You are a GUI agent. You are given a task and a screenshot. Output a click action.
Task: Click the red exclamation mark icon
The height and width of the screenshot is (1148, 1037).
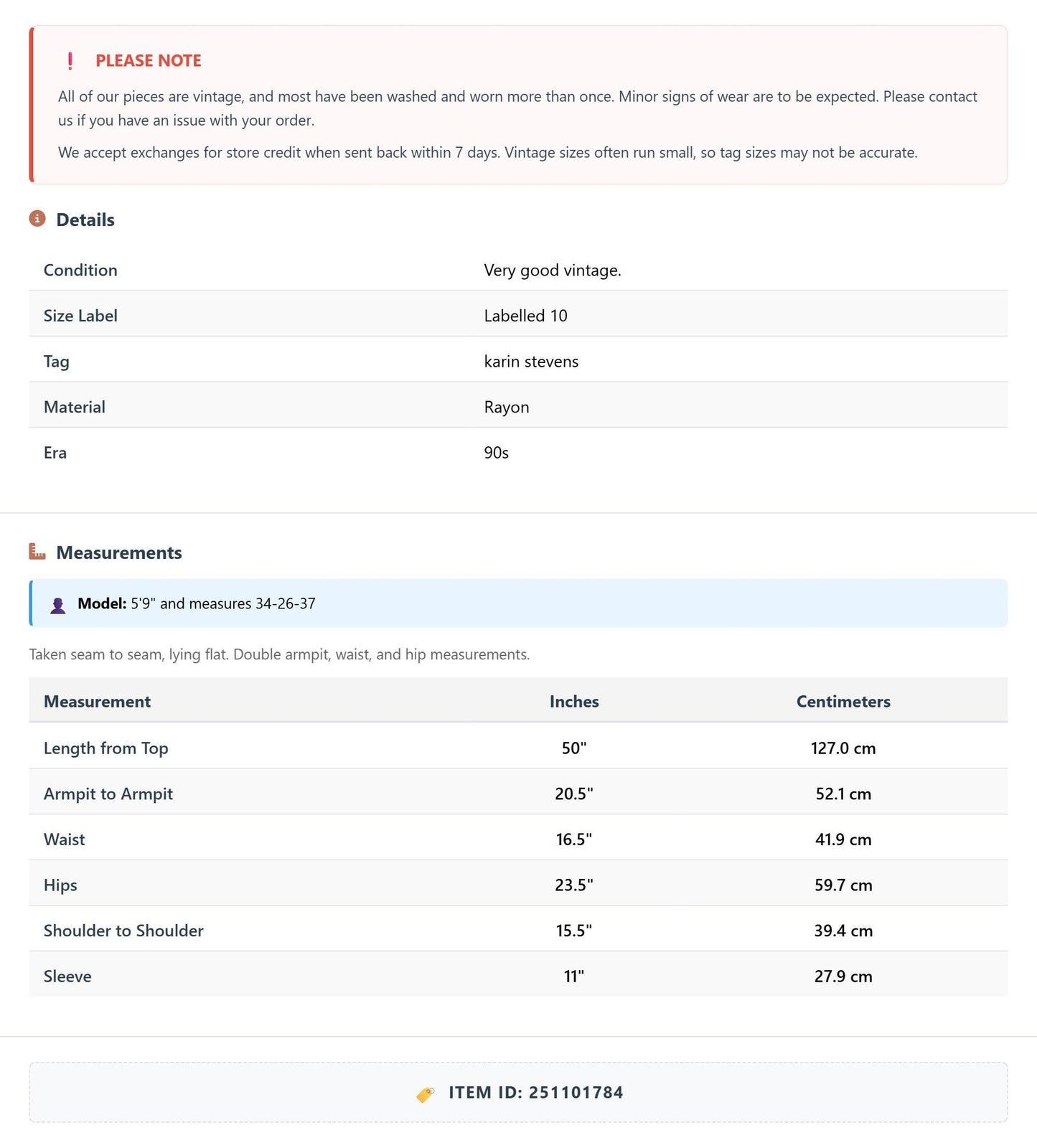pyautogui.click(x=70, y=61)
